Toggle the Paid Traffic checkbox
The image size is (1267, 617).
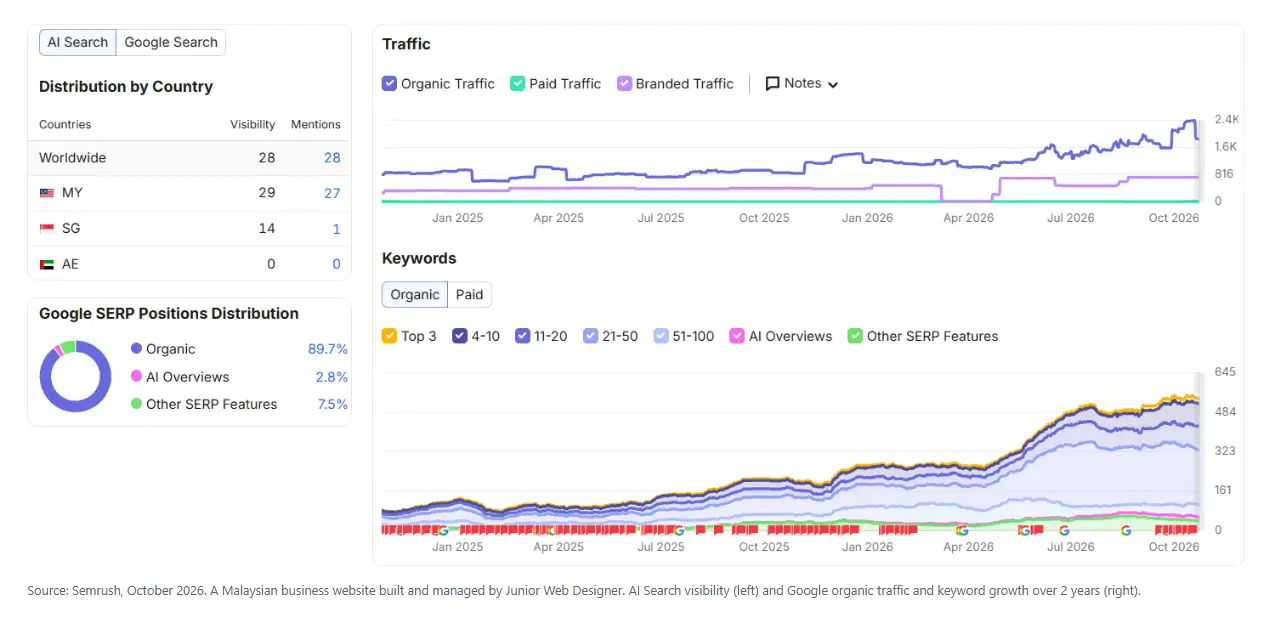coord(518,84)
